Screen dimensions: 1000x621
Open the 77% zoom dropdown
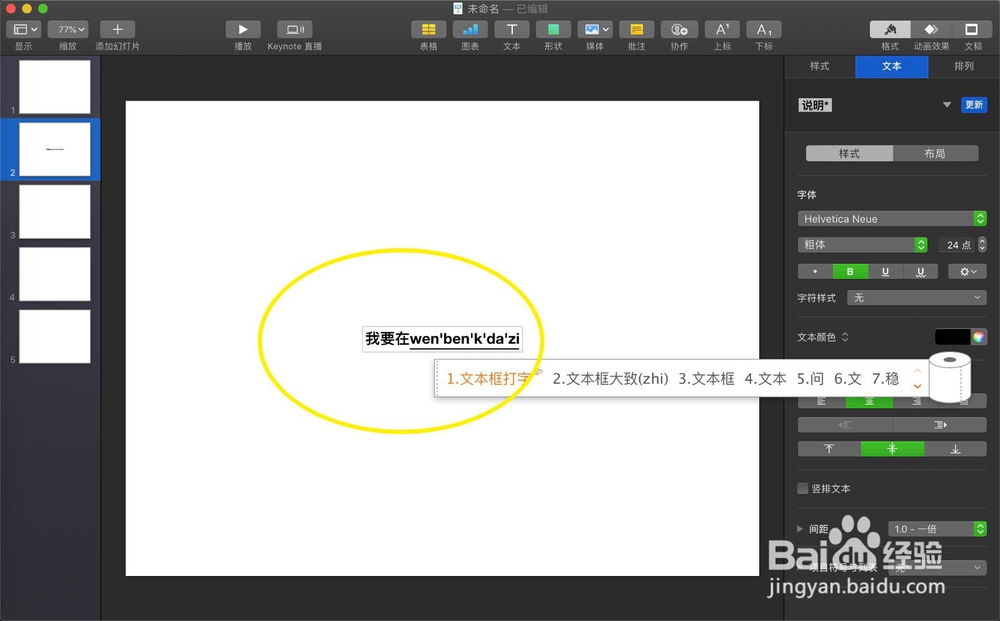(68, 29)
